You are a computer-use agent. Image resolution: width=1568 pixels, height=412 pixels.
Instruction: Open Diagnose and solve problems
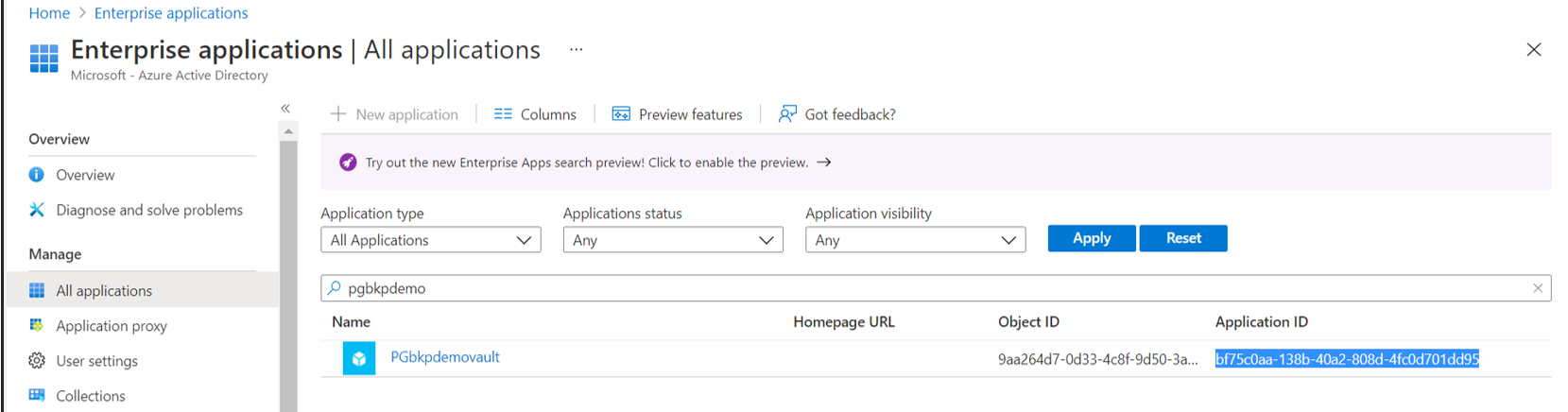[x=148, y=210]
